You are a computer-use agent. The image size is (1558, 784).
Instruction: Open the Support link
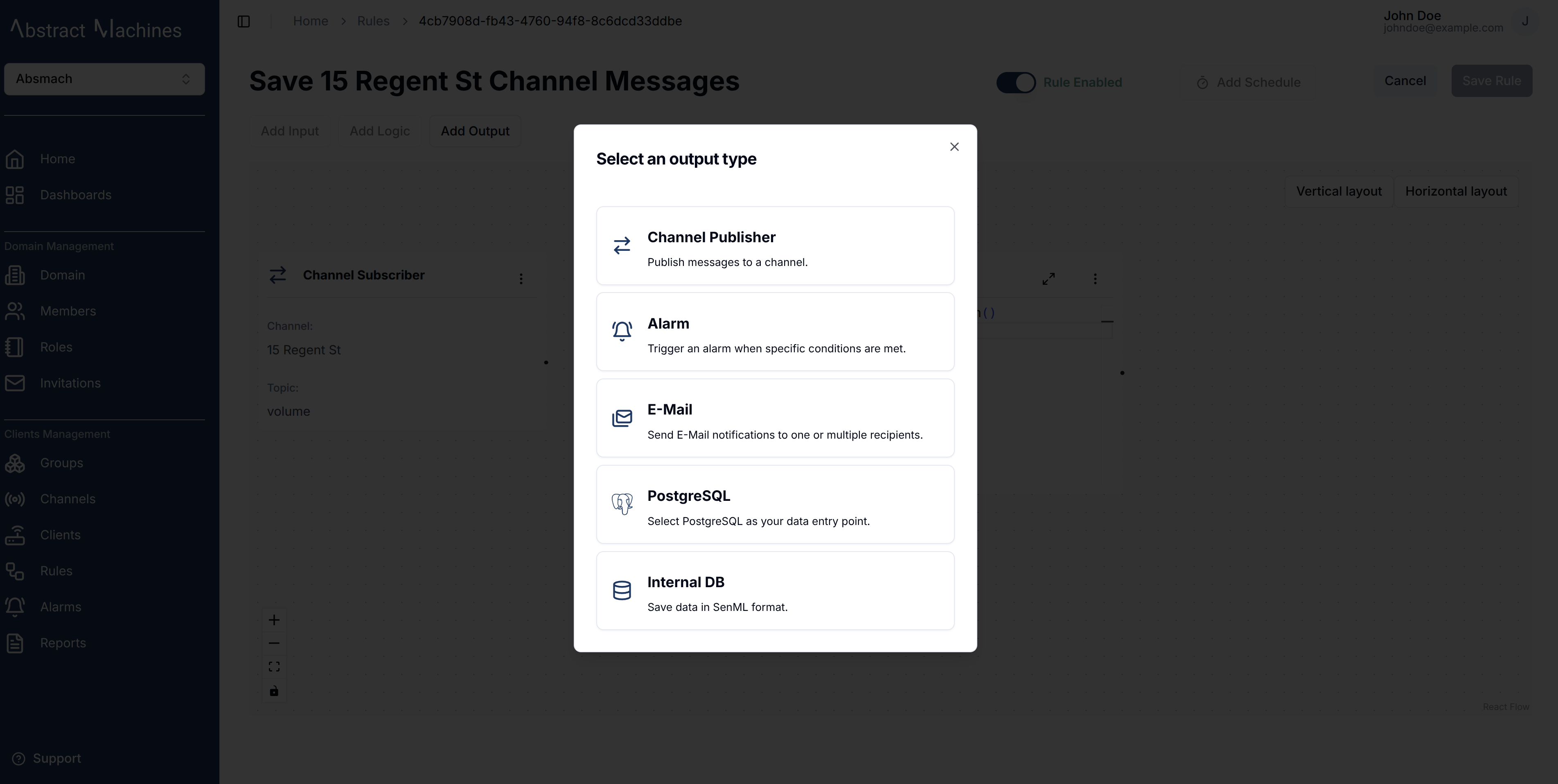tap(47, 759)
